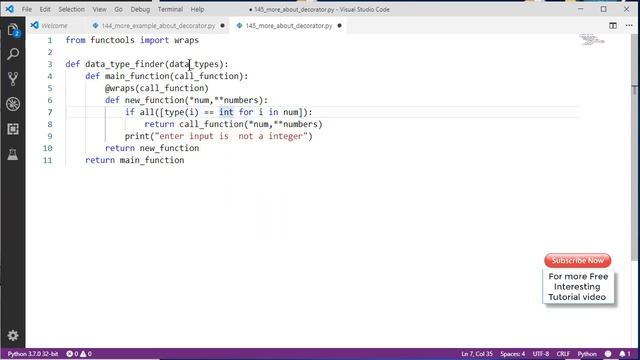Change language mode via Python
The height and width of the screenshot is (360, 640).
[587, 354]
